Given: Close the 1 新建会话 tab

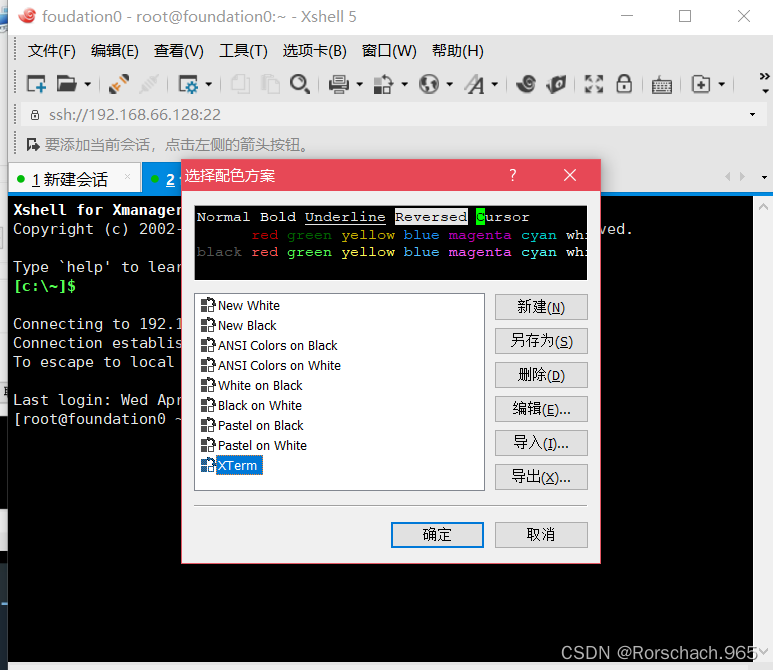Looking at the screenshot, I should coord(128,176).
